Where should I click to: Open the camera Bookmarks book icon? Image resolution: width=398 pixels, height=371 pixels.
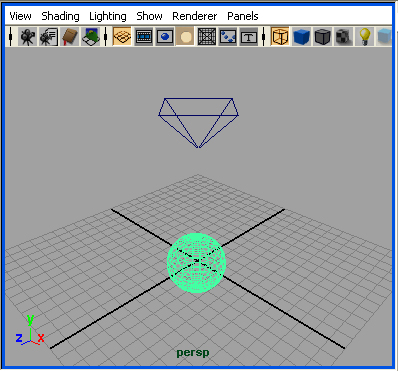70,37
